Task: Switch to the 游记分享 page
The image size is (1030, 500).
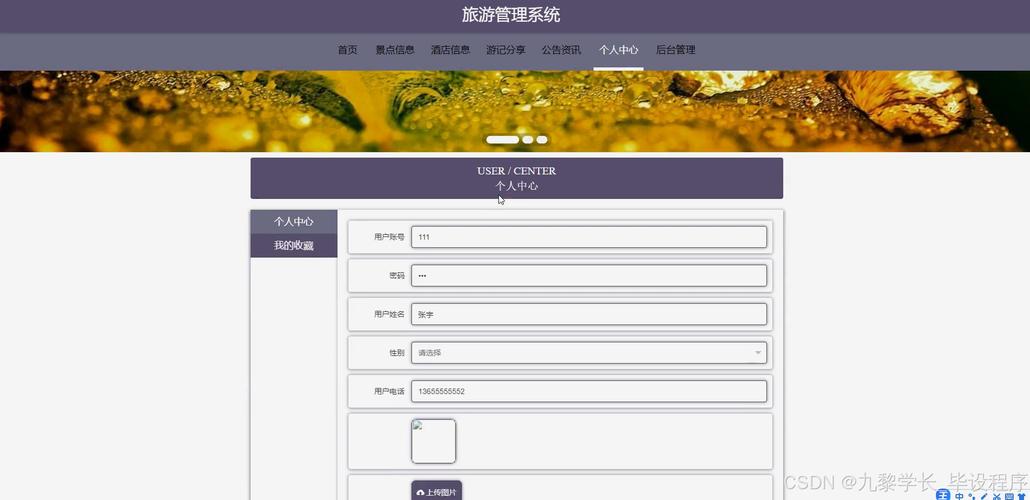Action: (506, 50)
